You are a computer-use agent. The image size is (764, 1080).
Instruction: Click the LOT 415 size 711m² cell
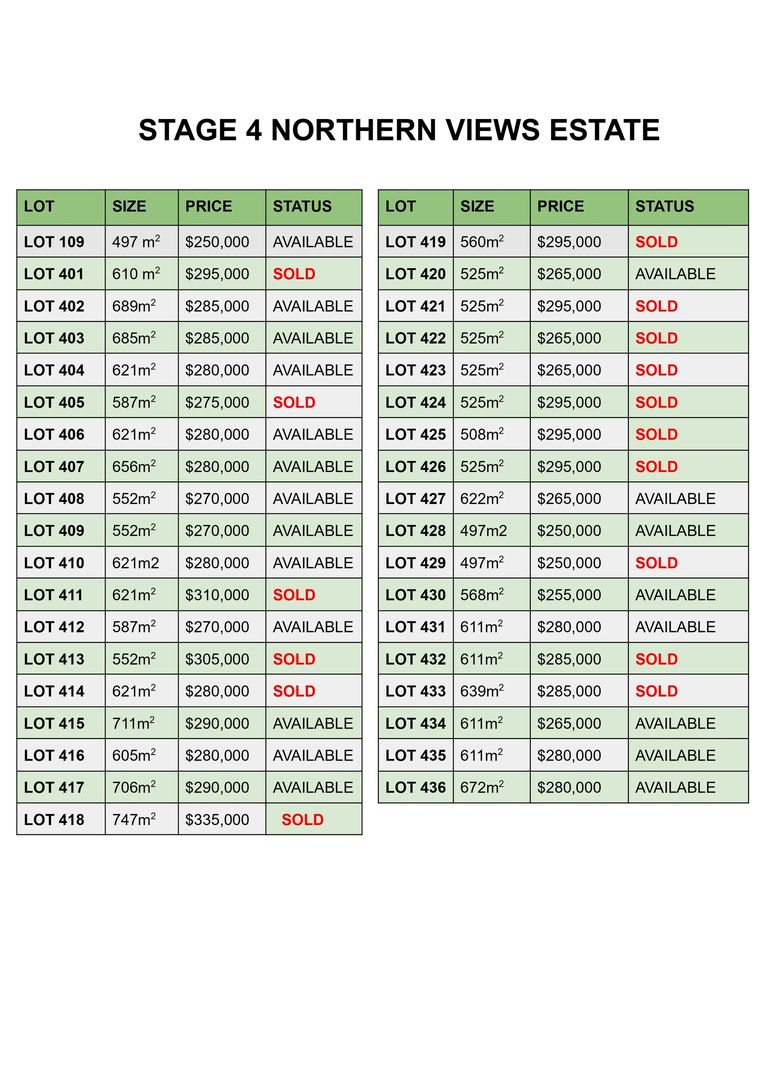point(142,723)
